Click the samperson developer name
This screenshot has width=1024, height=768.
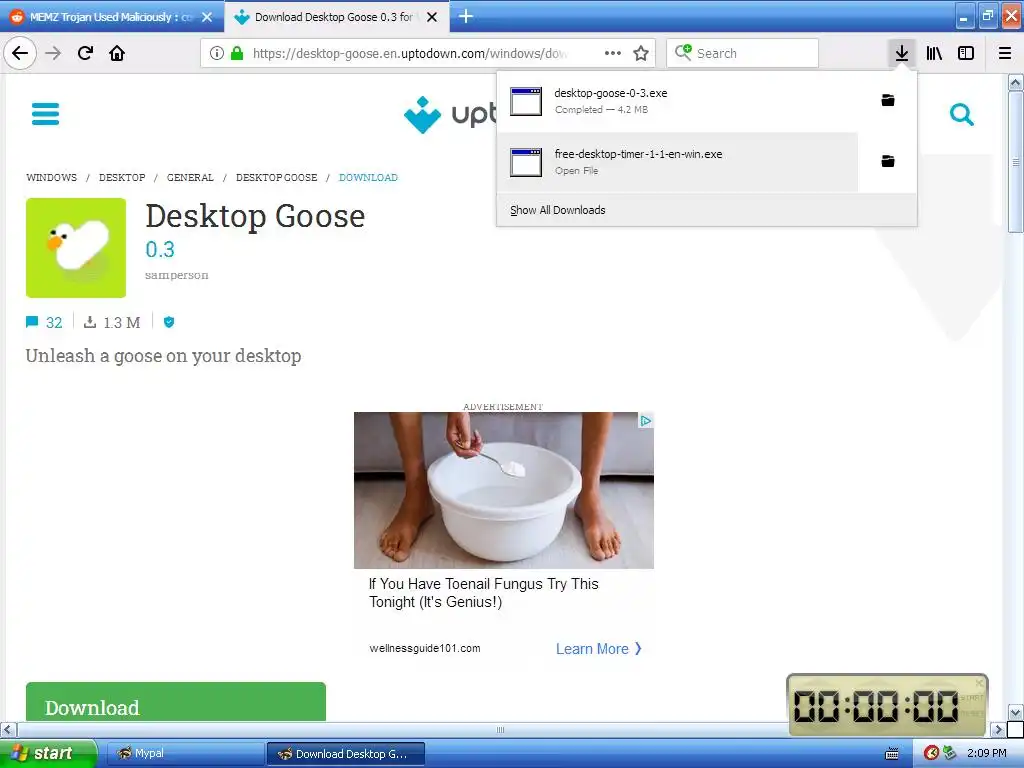(x=177, y=275)
